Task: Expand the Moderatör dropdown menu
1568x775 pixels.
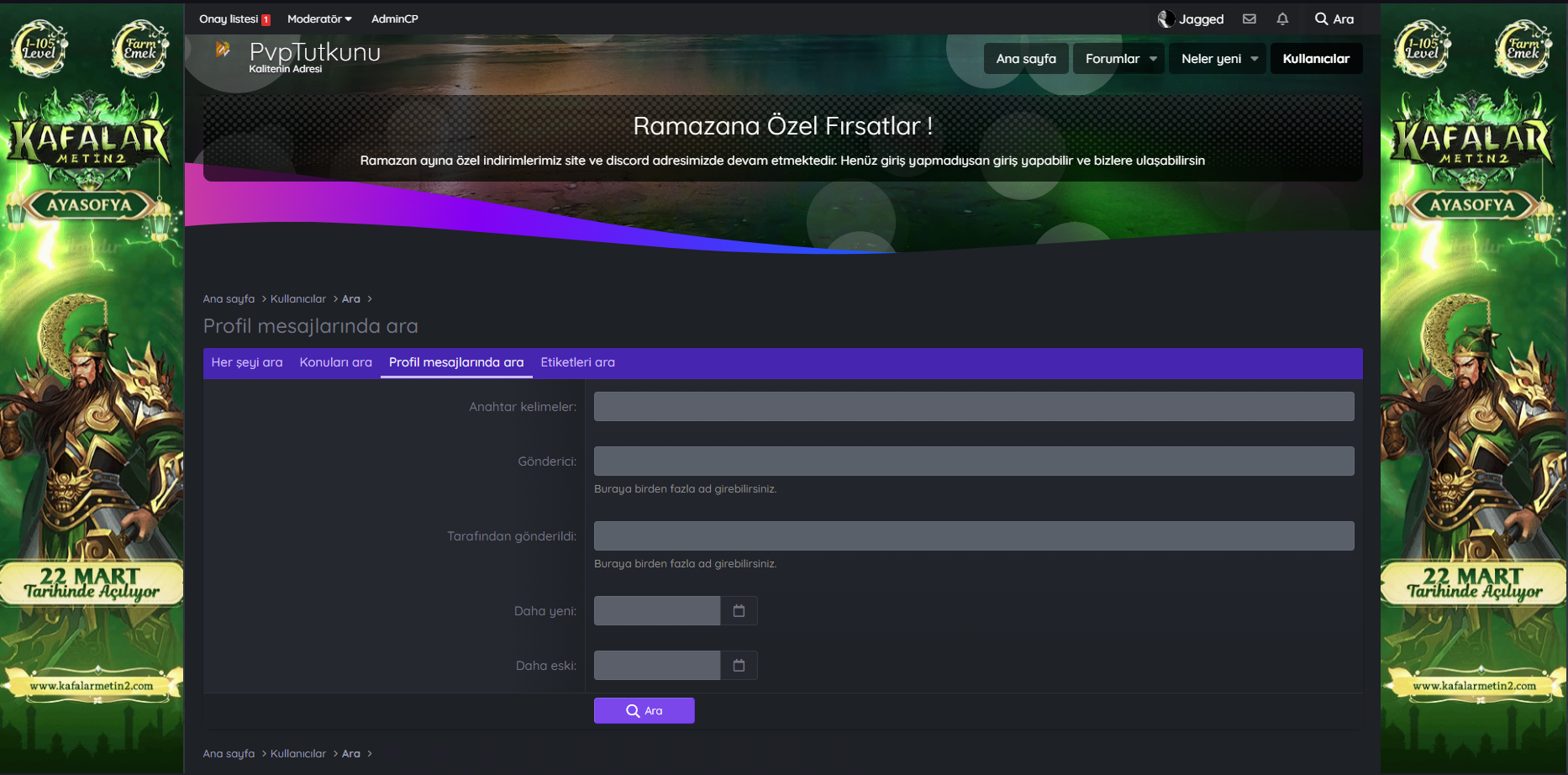Action: tap(319, 18)
